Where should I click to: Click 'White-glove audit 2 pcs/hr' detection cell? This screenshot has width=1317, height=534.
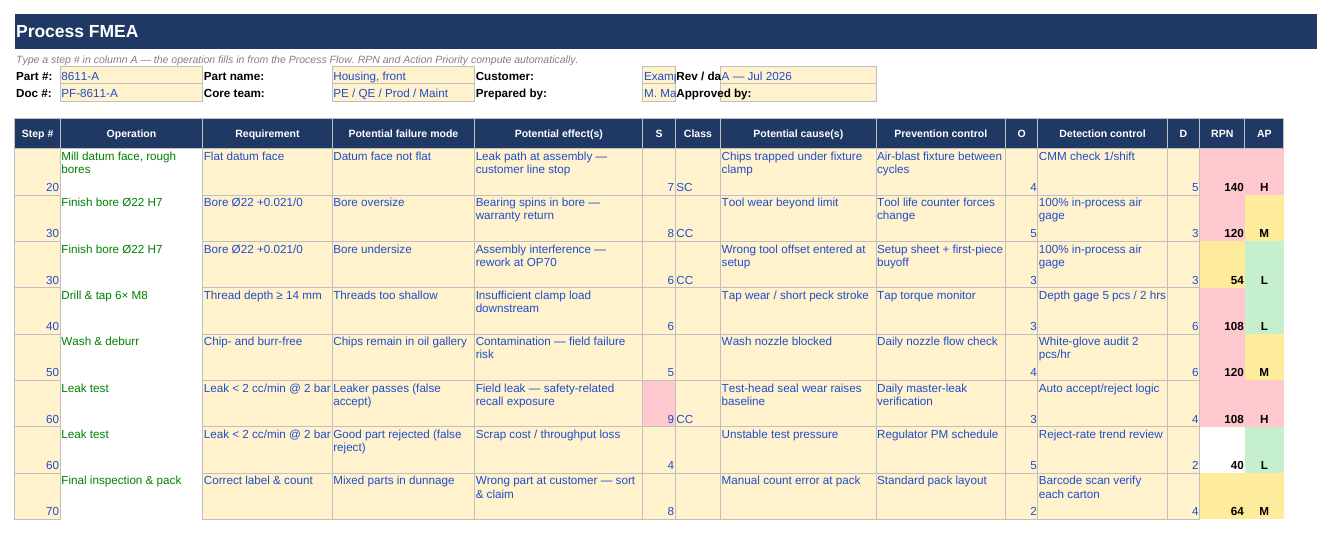click(1102, 357)
